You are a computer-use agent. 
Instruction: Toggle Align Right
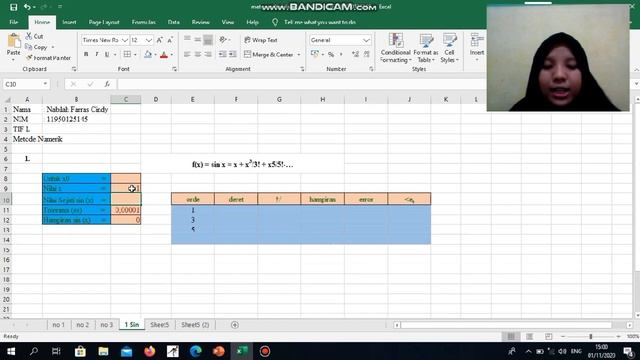(x=208, y=54)
